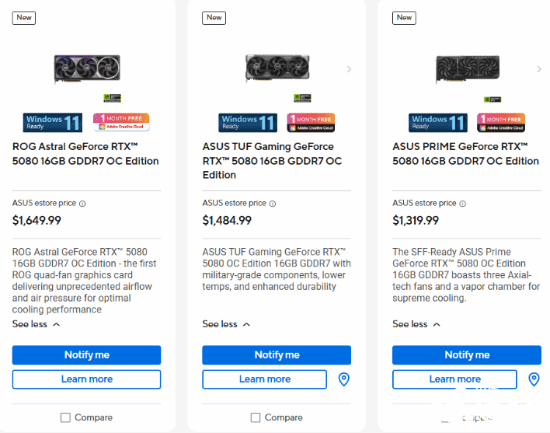Check Compare box for ROG Astral RTX 5080
Image resolution: width=550 pixels, height=433 pixels.
tap(65, 418)
